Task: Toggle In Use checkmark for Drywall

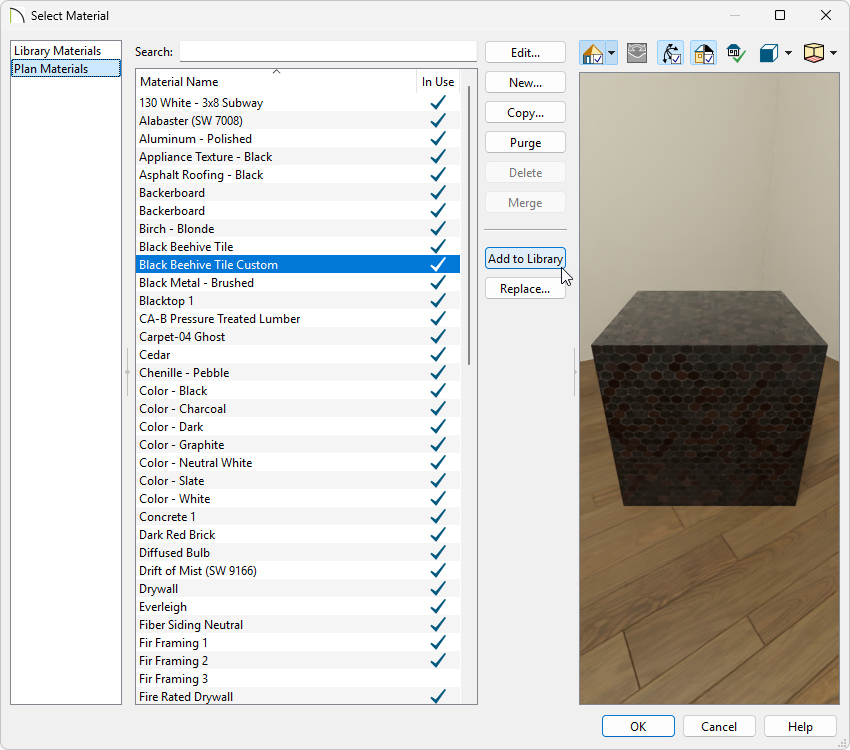Action: (x=437, y=588)
